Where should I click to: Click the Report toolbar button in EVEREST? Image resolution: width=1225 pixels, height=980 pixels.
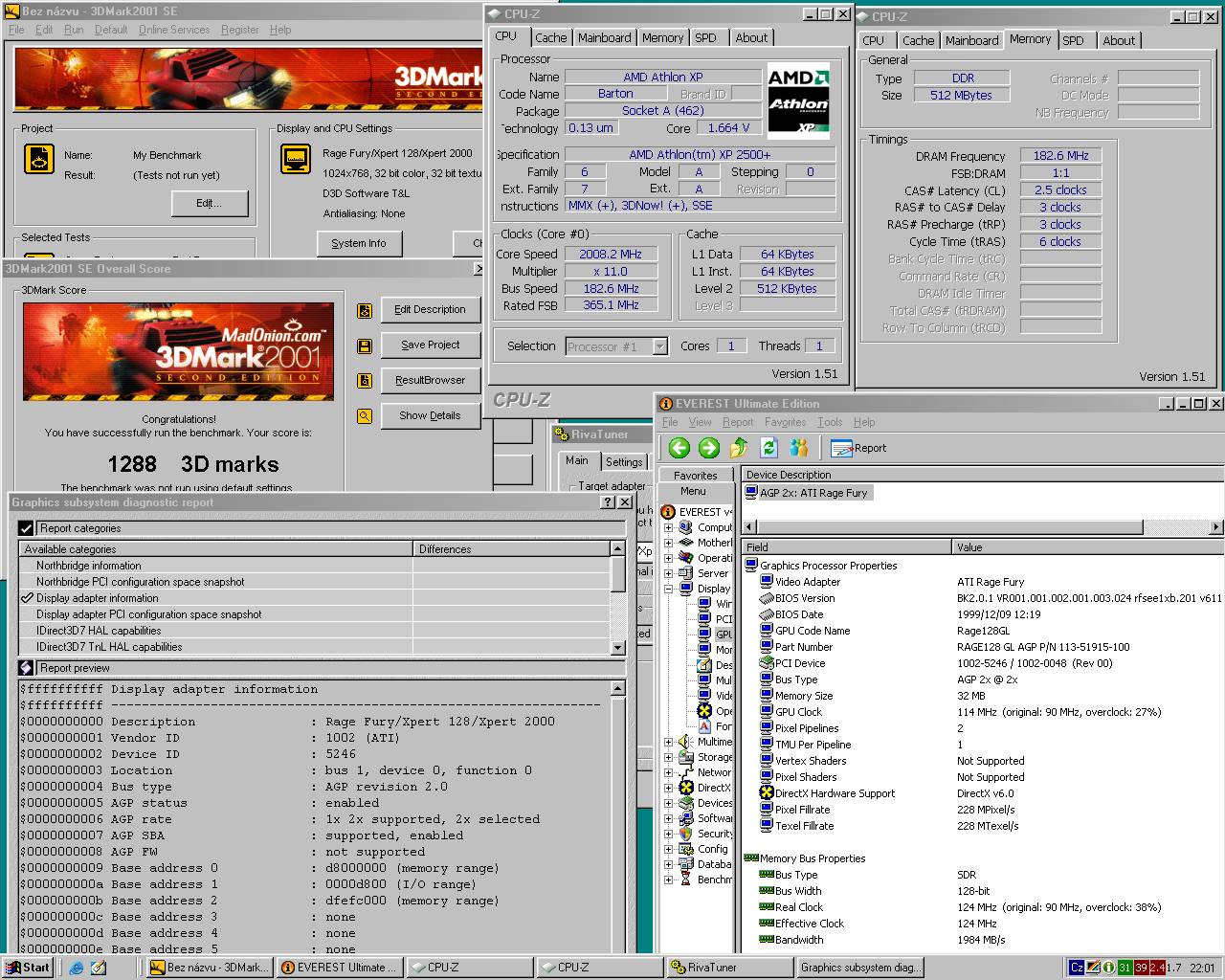click(x=858, y=448)
